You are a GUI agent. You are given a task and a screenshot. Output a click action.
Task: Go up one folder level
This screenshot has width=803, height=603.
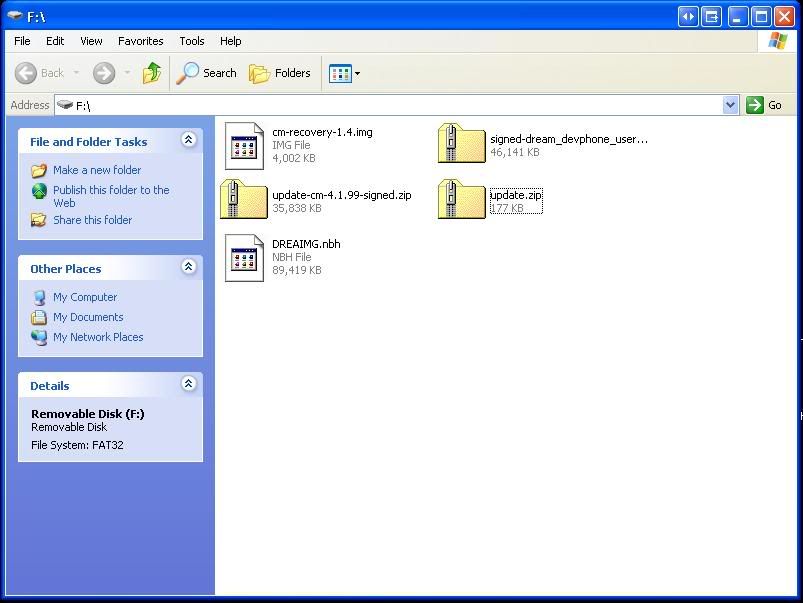pos(152,73)
